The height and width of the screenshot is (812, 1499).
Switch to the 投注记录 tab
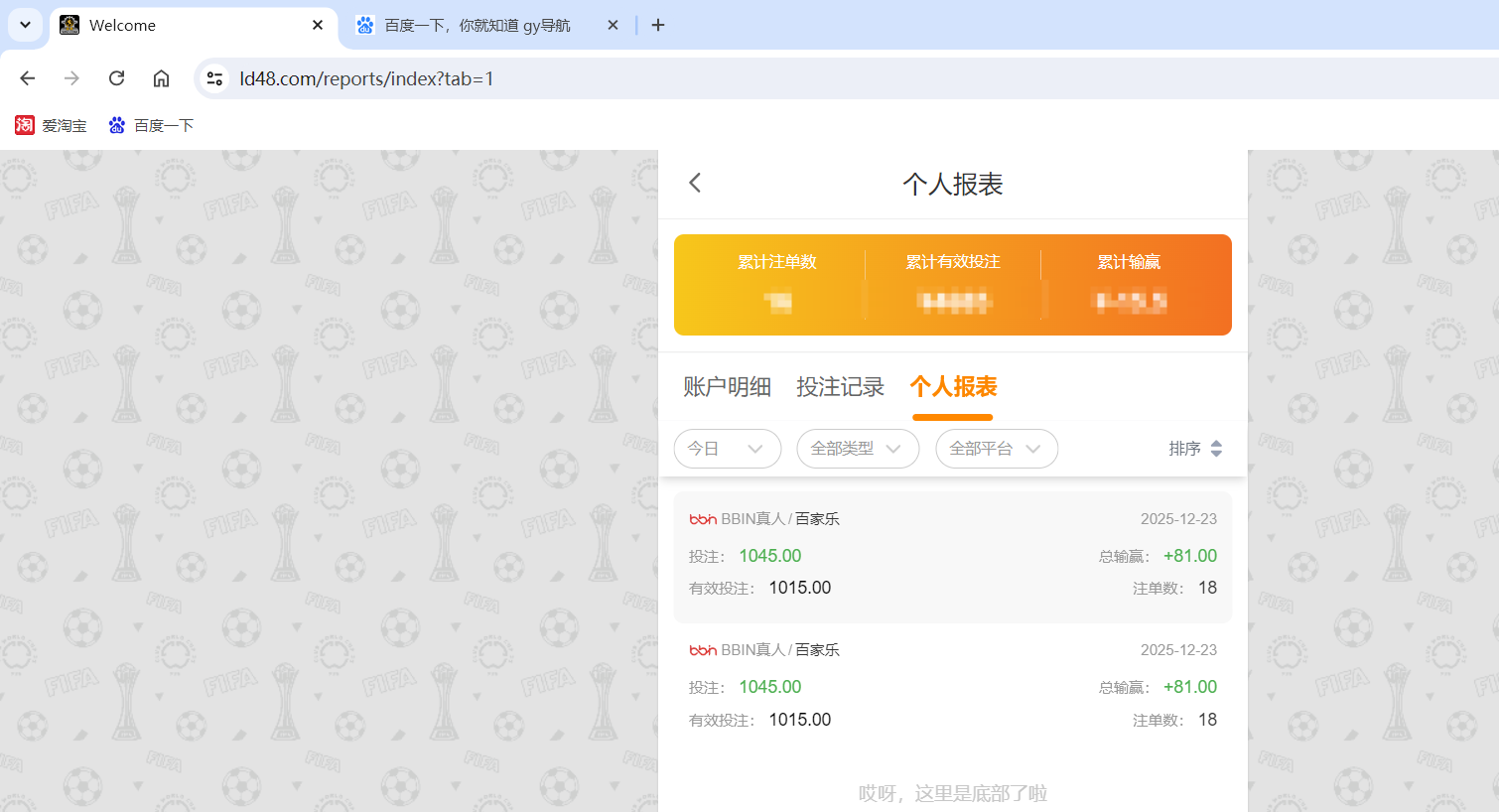[840, 387]
